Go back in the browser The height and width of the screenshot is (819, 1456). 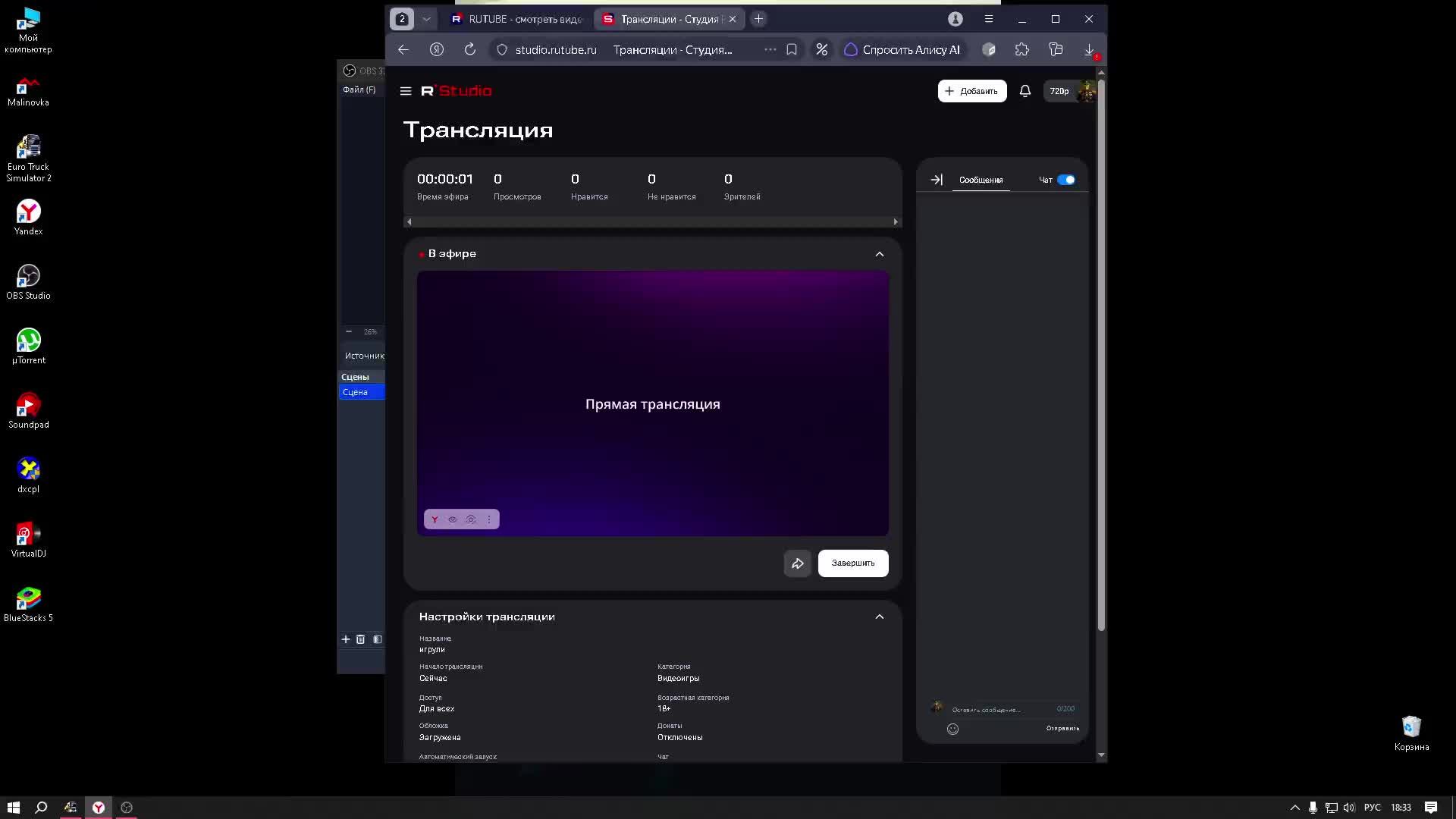point(403,50)
